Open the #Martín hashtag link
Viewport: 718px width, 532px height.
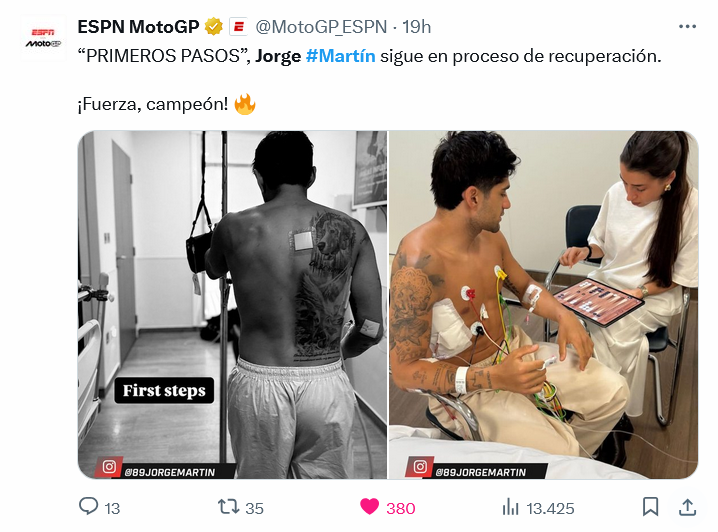(340, 56)
